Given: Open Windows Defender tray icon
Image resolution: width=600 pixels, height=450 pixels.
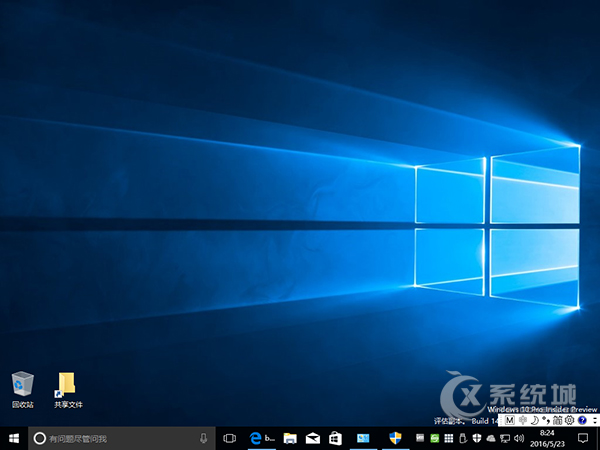Looking at the screenshot, I should coord(477,438).
